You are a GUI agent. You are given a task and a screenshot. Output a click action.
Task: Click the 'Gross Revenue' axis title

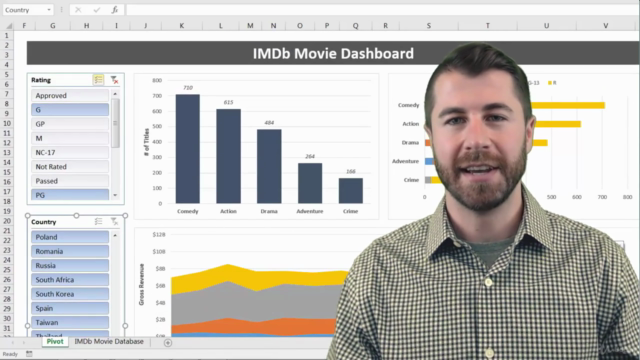[x=142, y=284]
